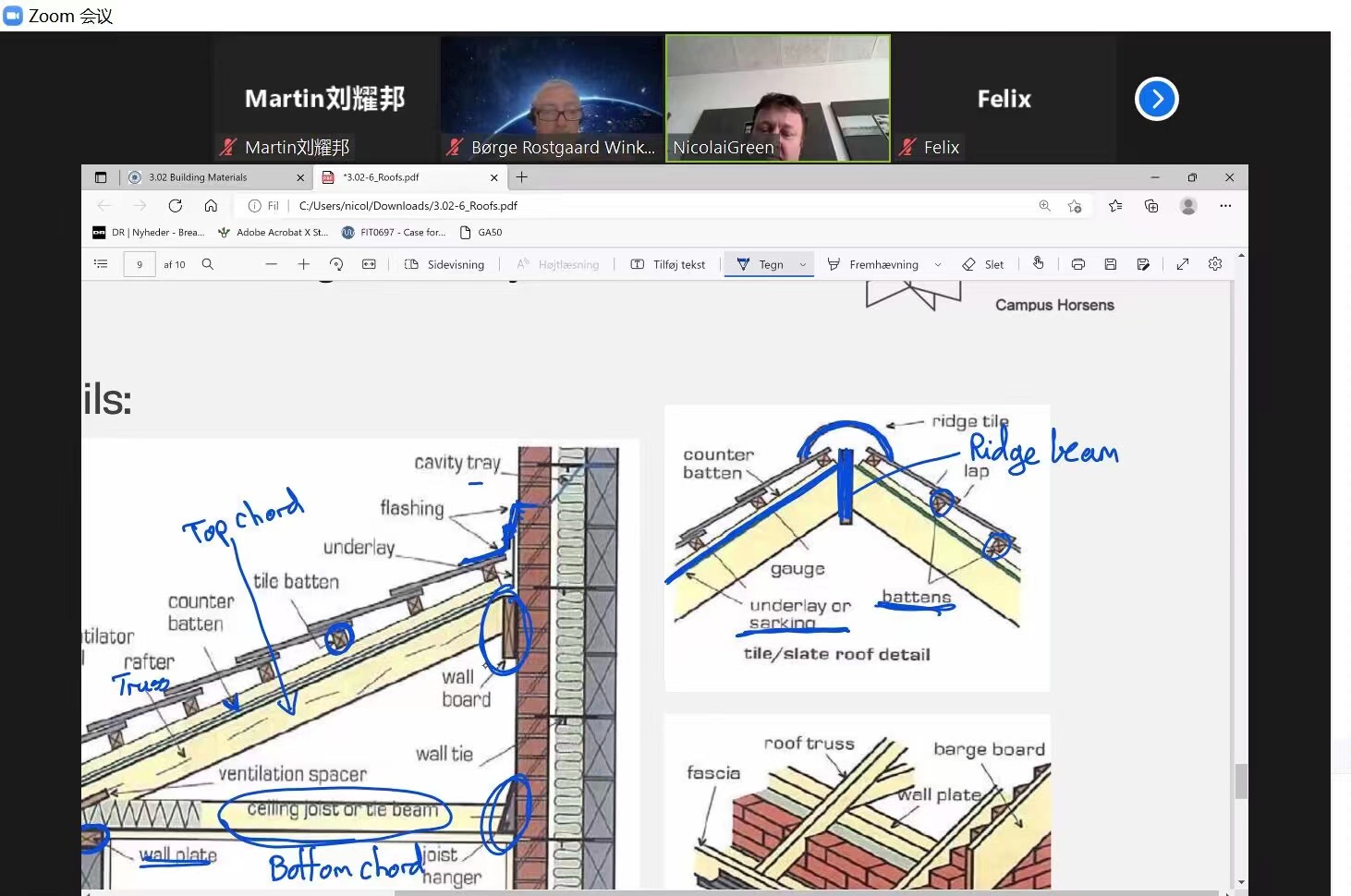Close the 3.02 Building Materials tab
The image size is (1351, 896).
pyautogui.click(x=300, y=177)
